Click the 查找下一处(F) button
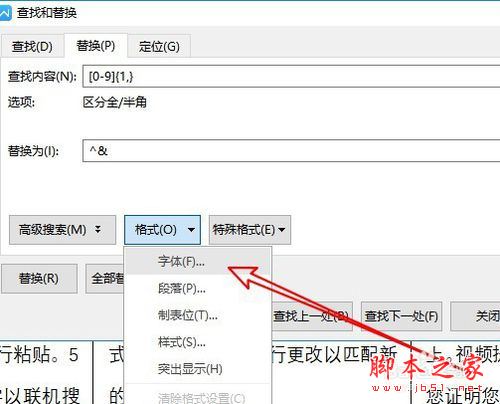This screenshot has width=500, height=404. tap(401, 316)
